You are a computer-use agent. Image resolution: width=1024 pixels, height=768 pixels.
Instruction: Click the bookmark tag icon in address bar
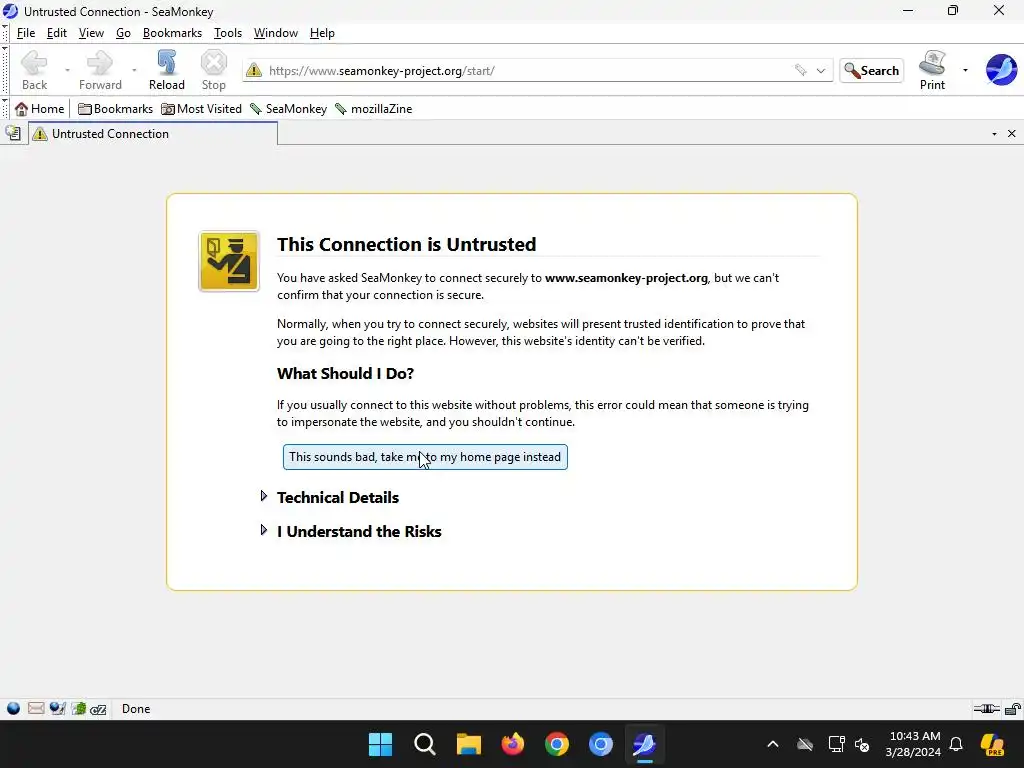[800, 71]
